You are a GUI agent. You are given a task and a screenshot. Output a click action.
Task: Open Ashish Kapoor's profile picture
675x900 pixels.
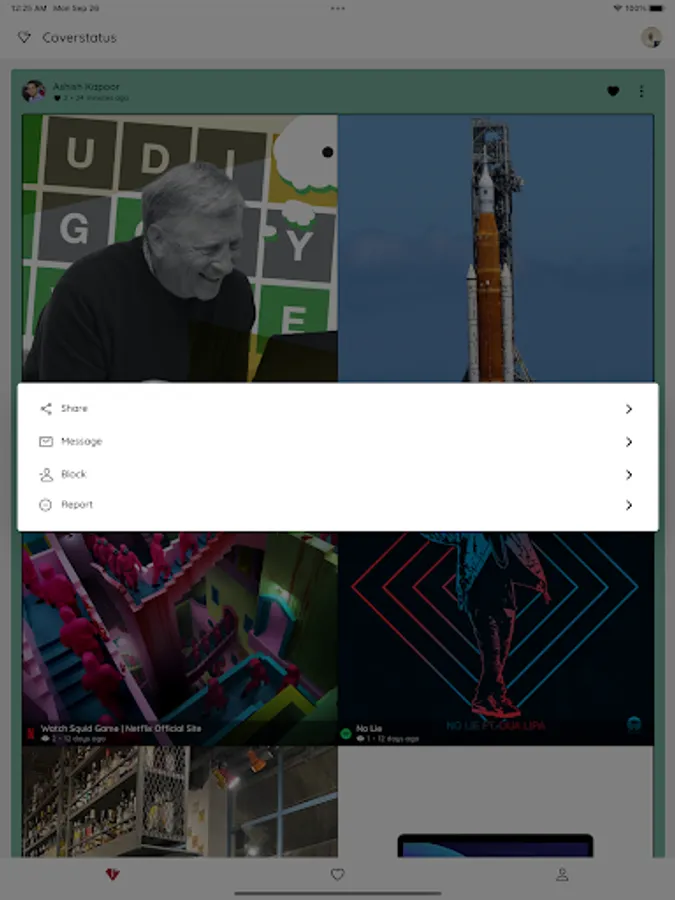(33, 91)
